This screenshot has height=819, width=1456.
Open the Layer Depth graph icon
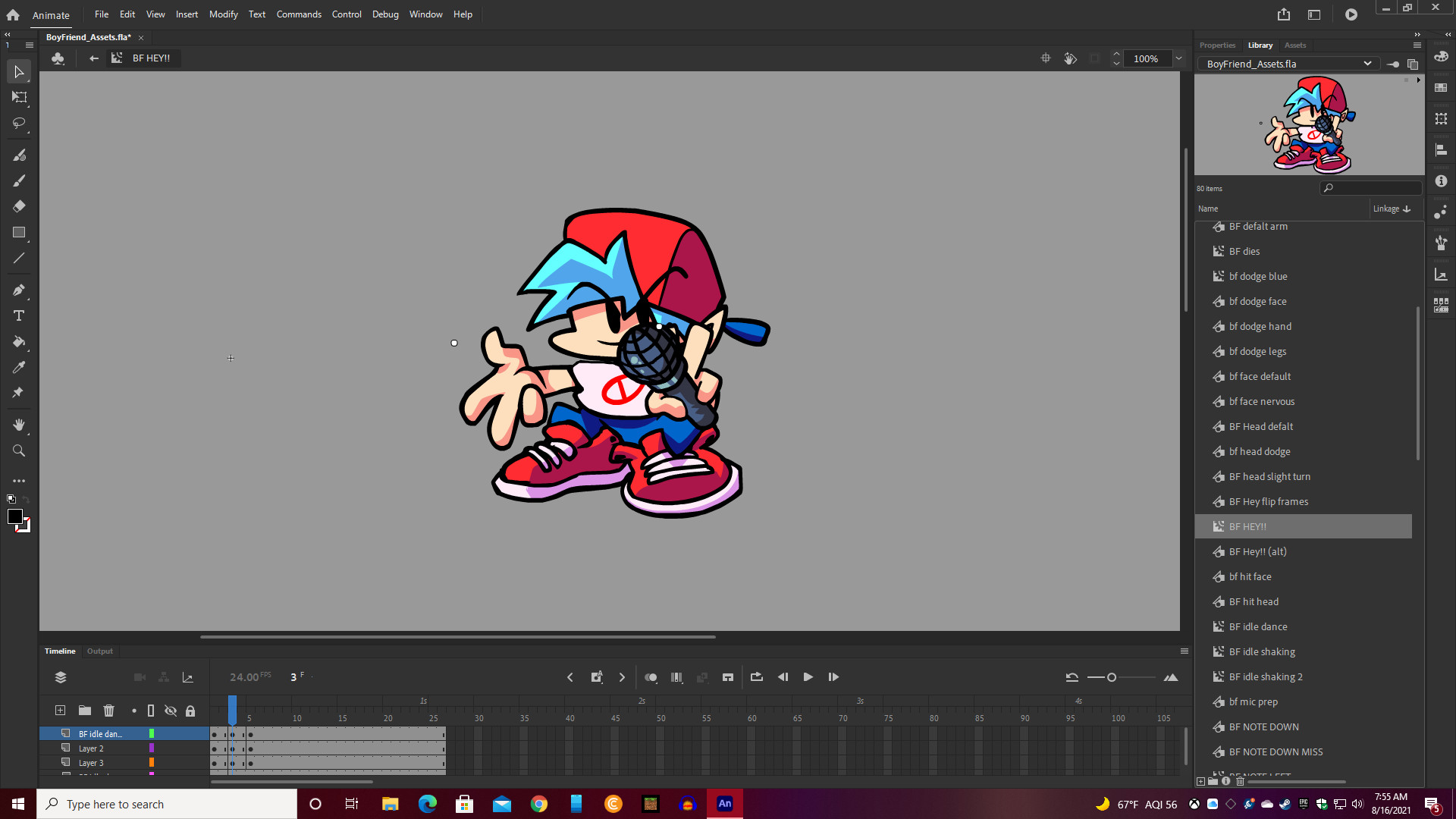pyautogui.click(x=188, y=677)
